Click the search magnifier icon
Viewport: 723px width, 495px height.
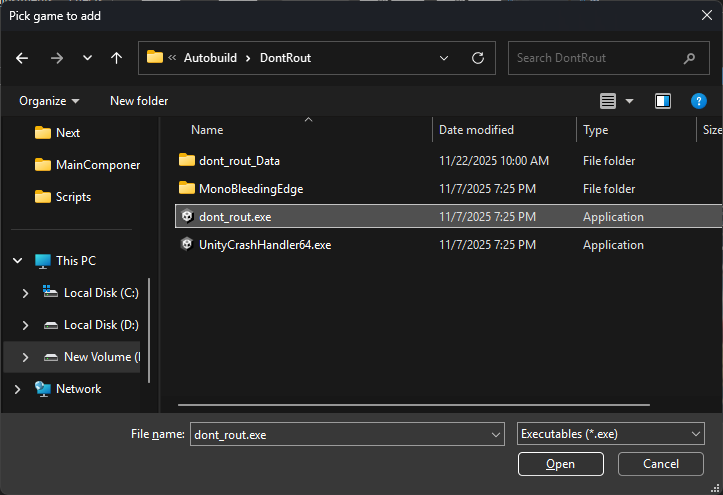[690, 58]
